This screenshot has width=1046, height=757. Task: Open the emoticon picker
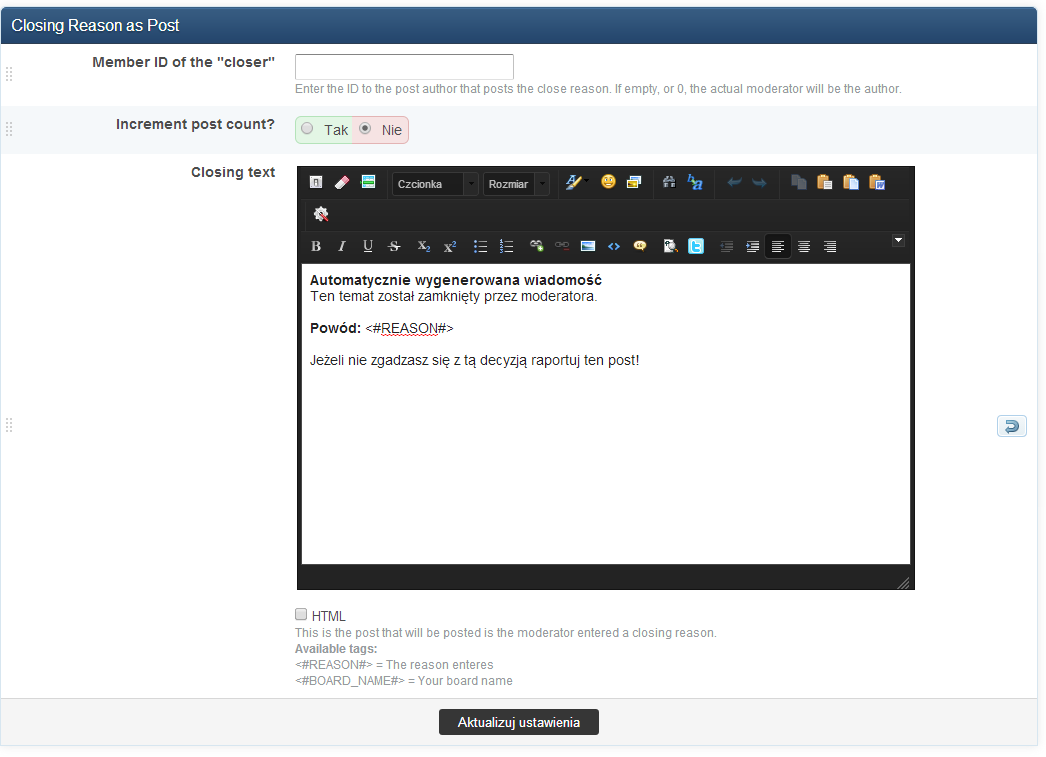pyautogui.click(x=607, y=183)
